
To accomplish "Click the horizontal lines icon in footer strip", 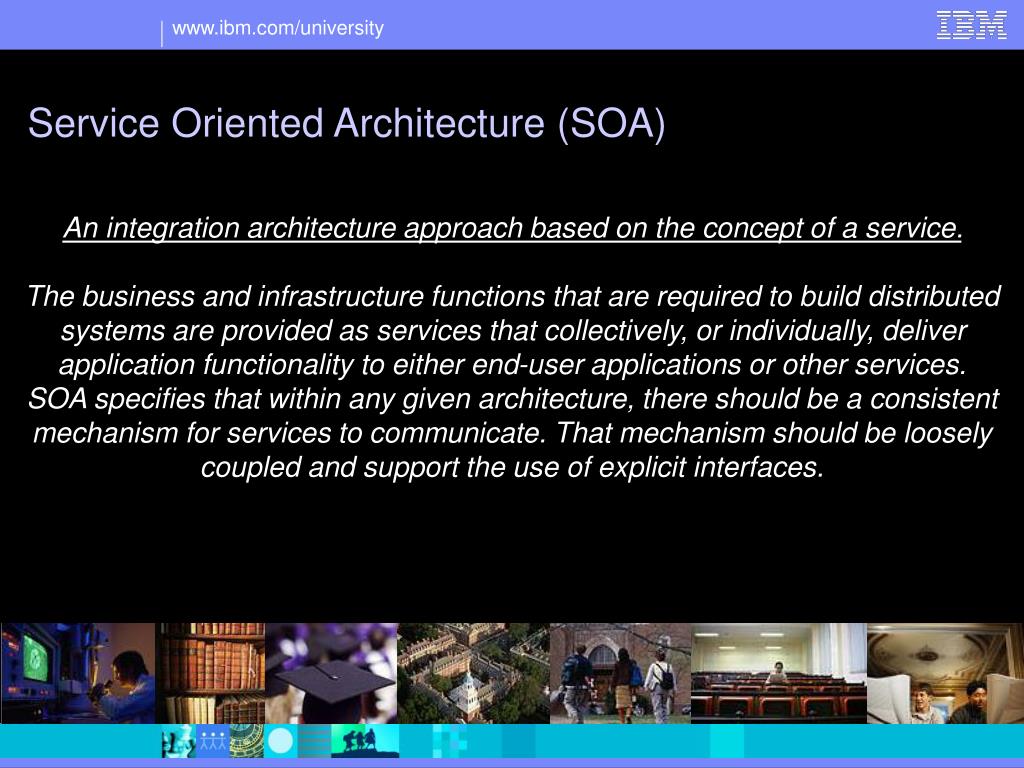I will point(315,741).
